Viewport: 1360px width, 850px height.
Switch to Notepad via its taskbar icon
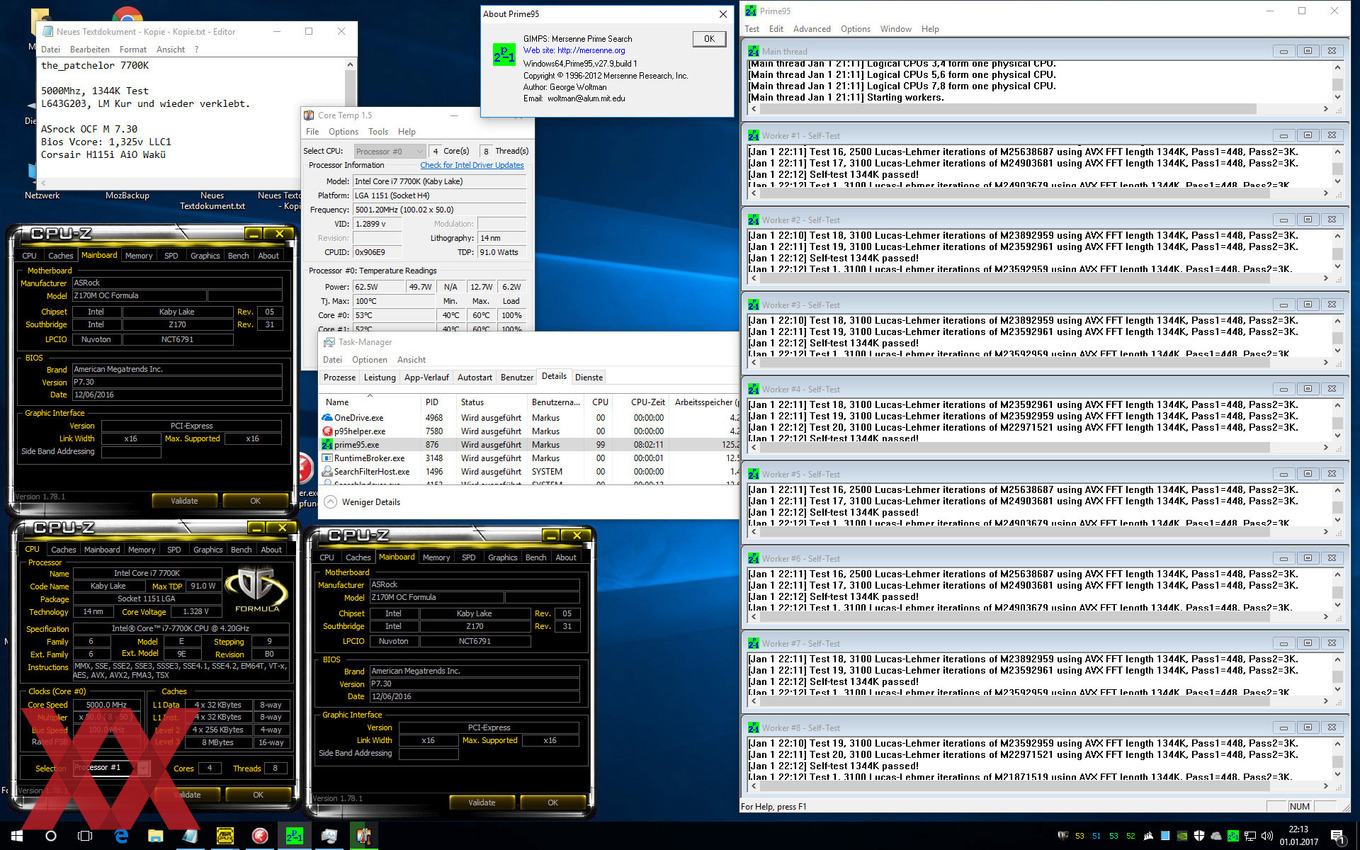click(190, 835)
